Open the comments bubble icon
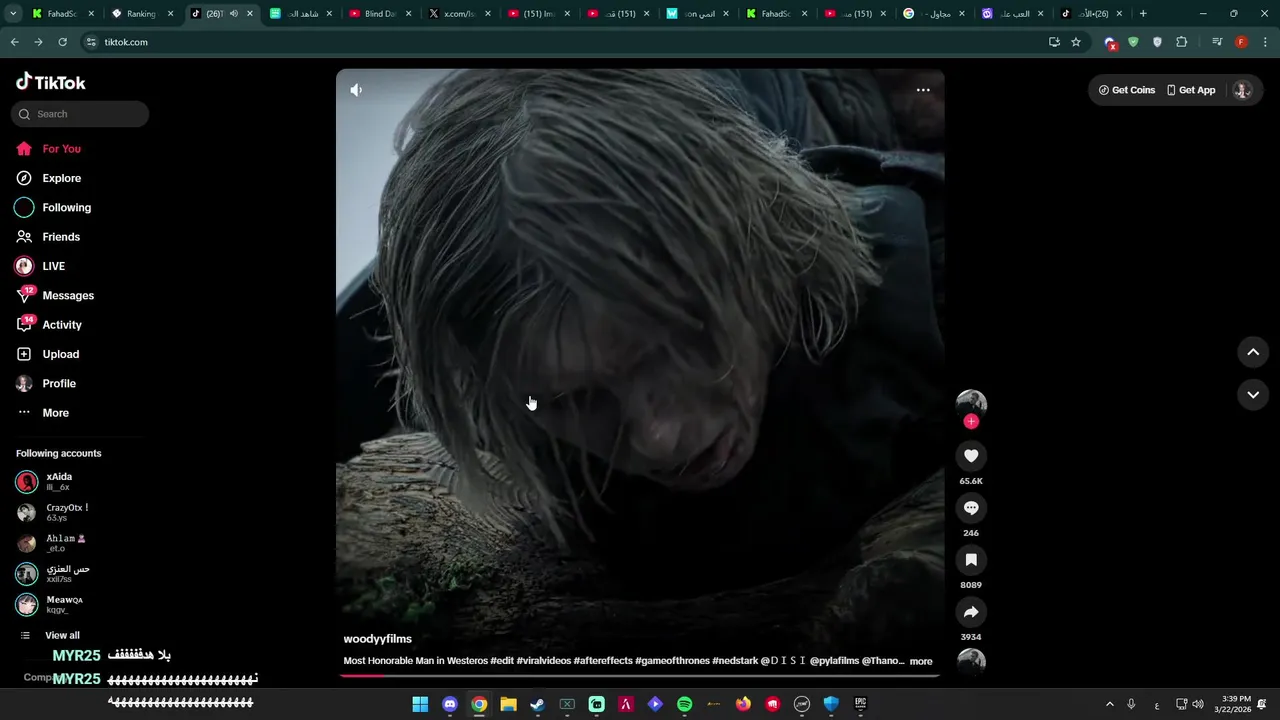The image size is (1280, 720). [x=971, y=508]
